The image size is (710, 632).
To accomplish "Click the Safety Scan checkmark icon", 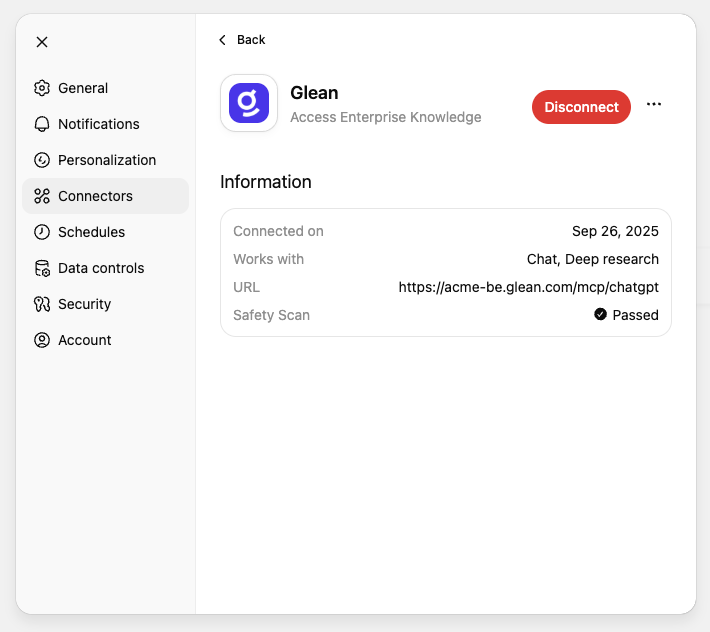I will 600,314.
